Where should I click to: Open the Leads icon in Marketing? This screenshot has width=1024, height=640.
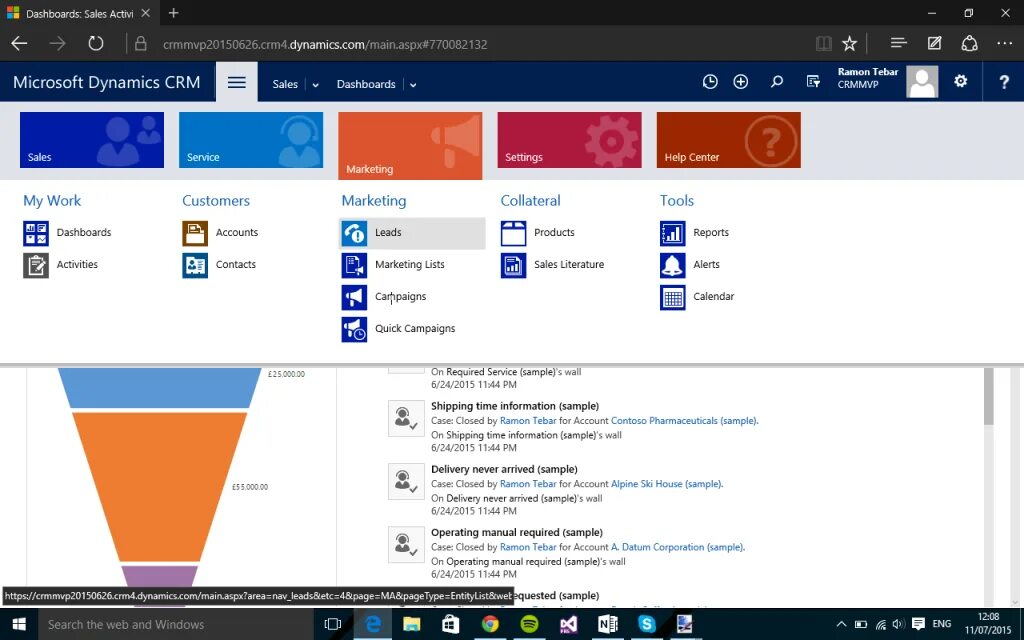(355, 233)
